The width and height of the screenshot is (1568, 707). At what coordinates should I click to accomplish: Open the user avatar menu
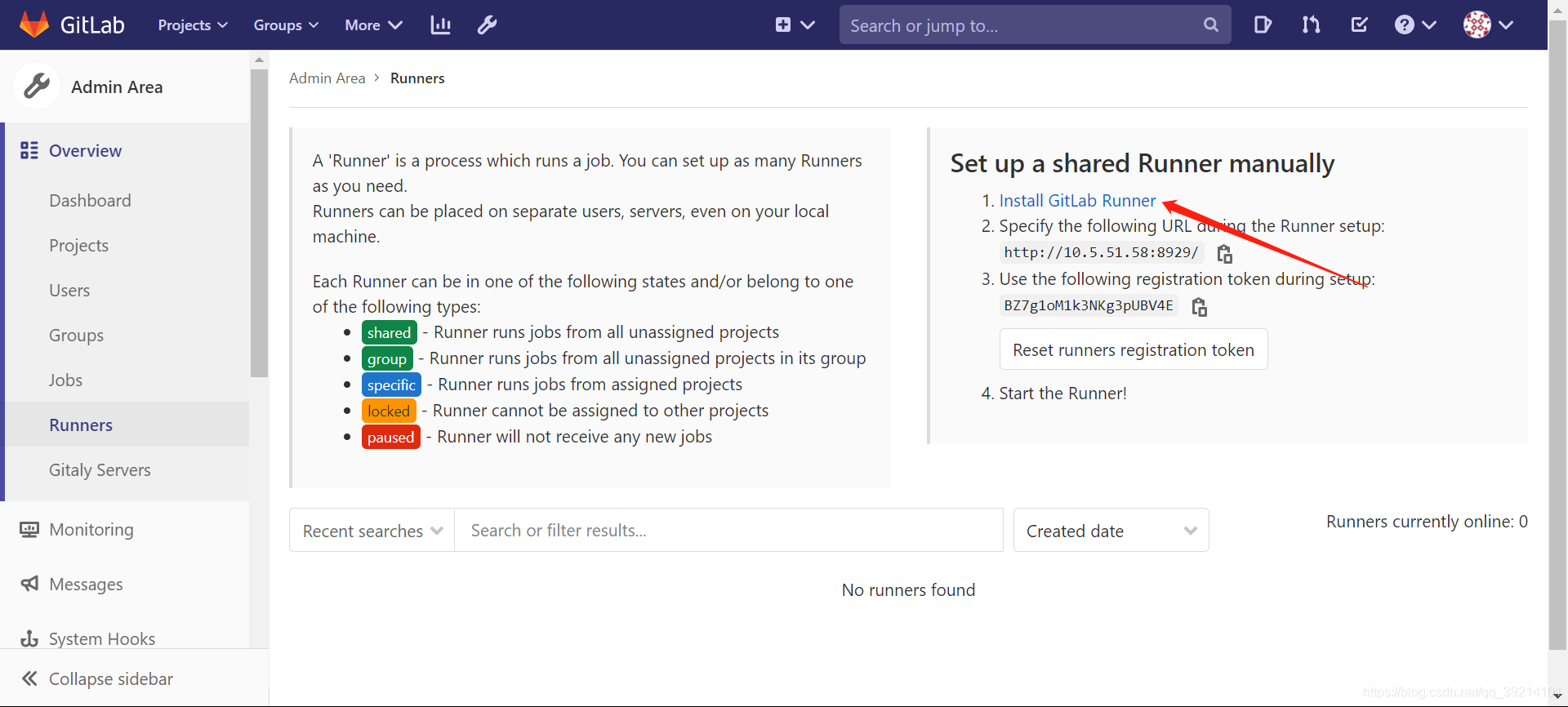(x=1488, y=25)
